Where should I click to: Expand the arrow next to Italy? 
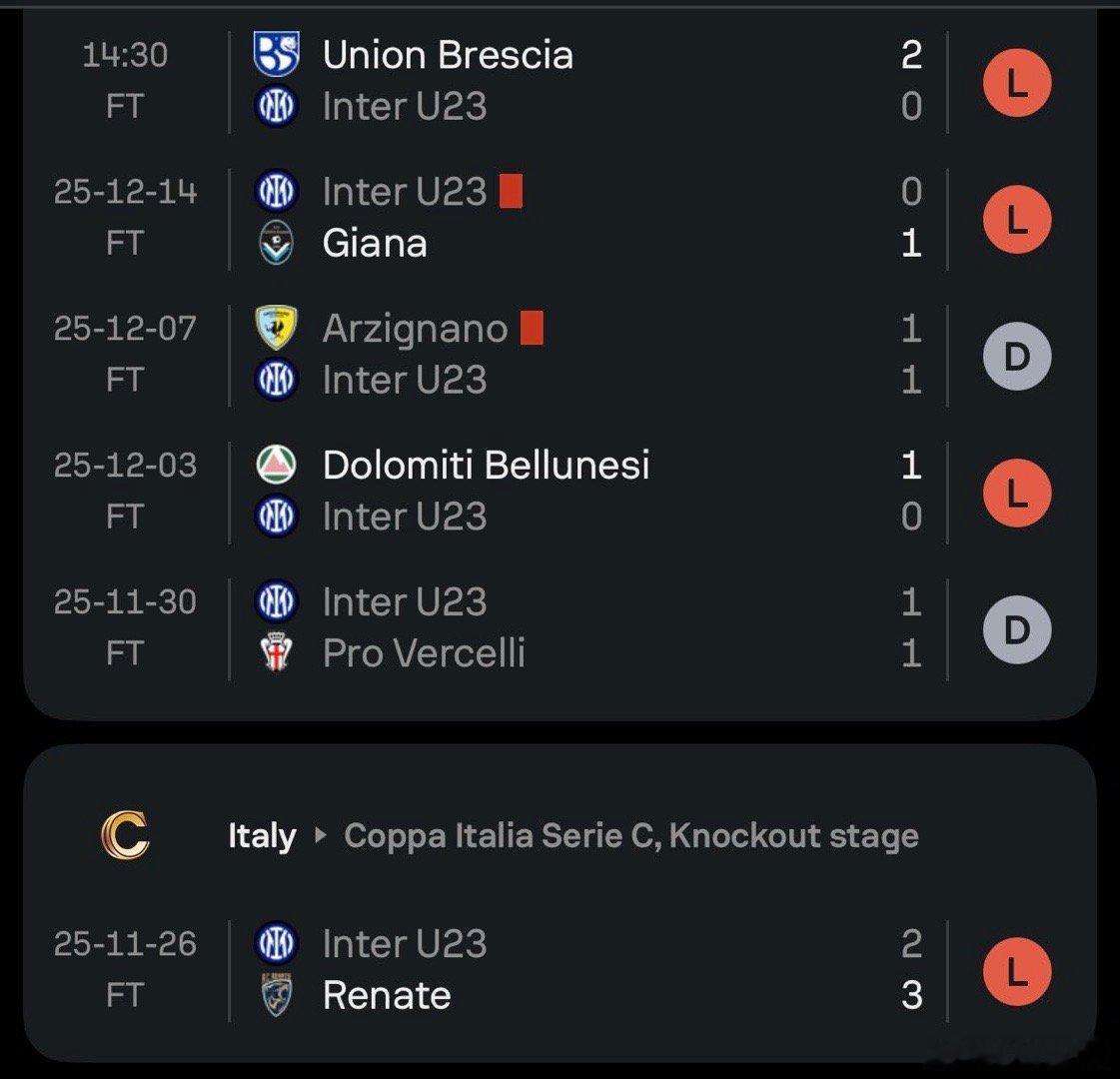[x=321, y=836]
